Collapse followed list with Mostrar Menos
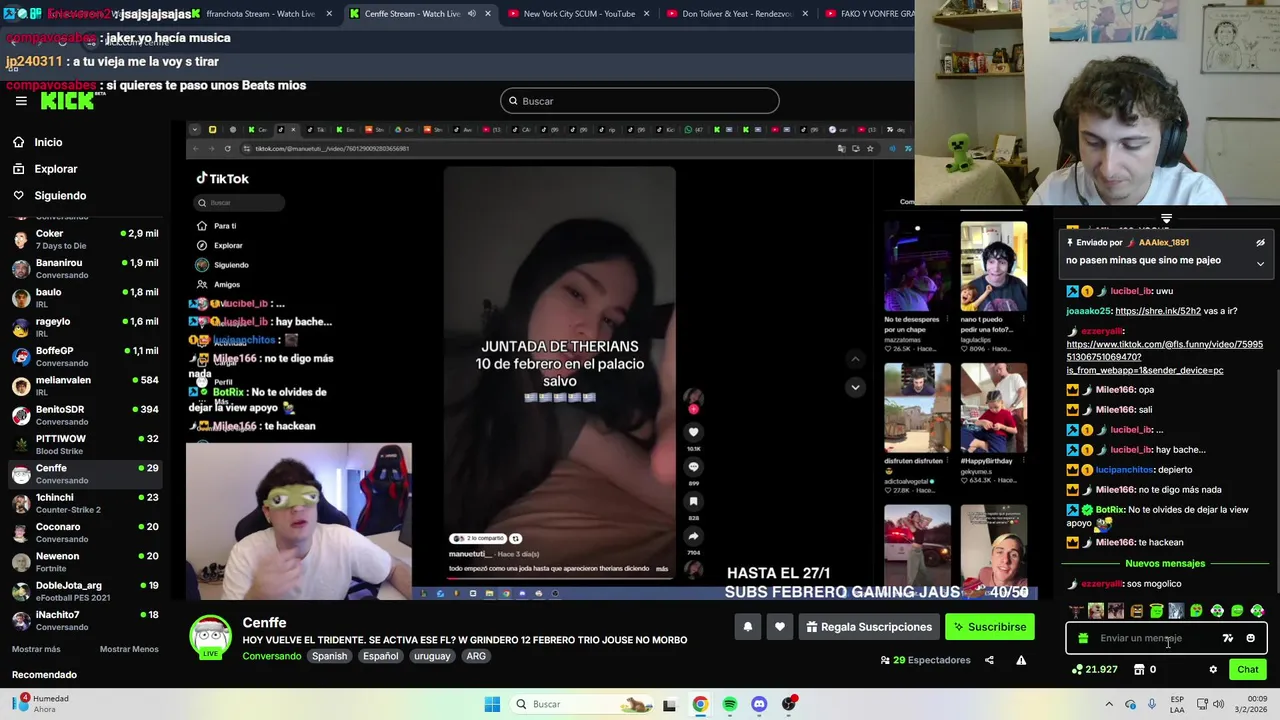 coord(129,649)
